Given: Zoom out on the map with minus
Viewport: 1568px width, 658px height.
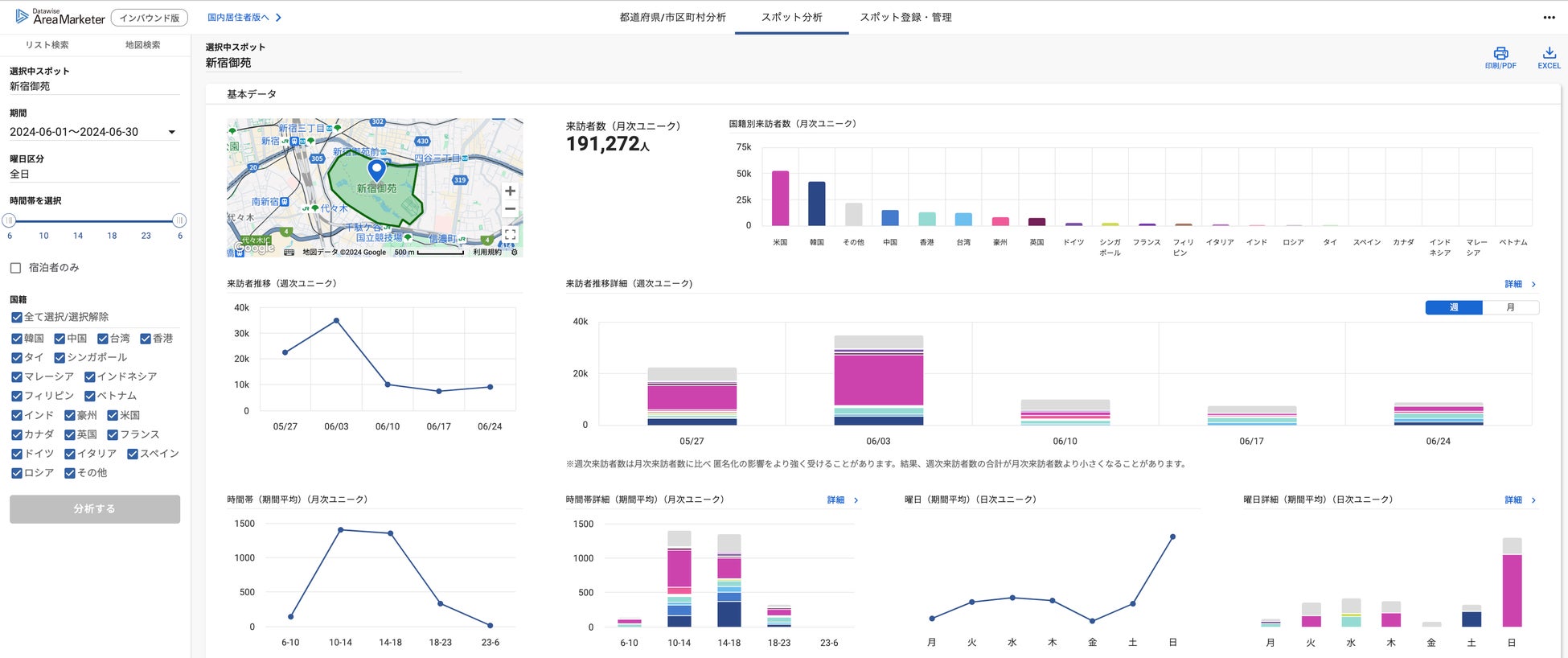Looking at the screenshot, I should pos(510,209).
